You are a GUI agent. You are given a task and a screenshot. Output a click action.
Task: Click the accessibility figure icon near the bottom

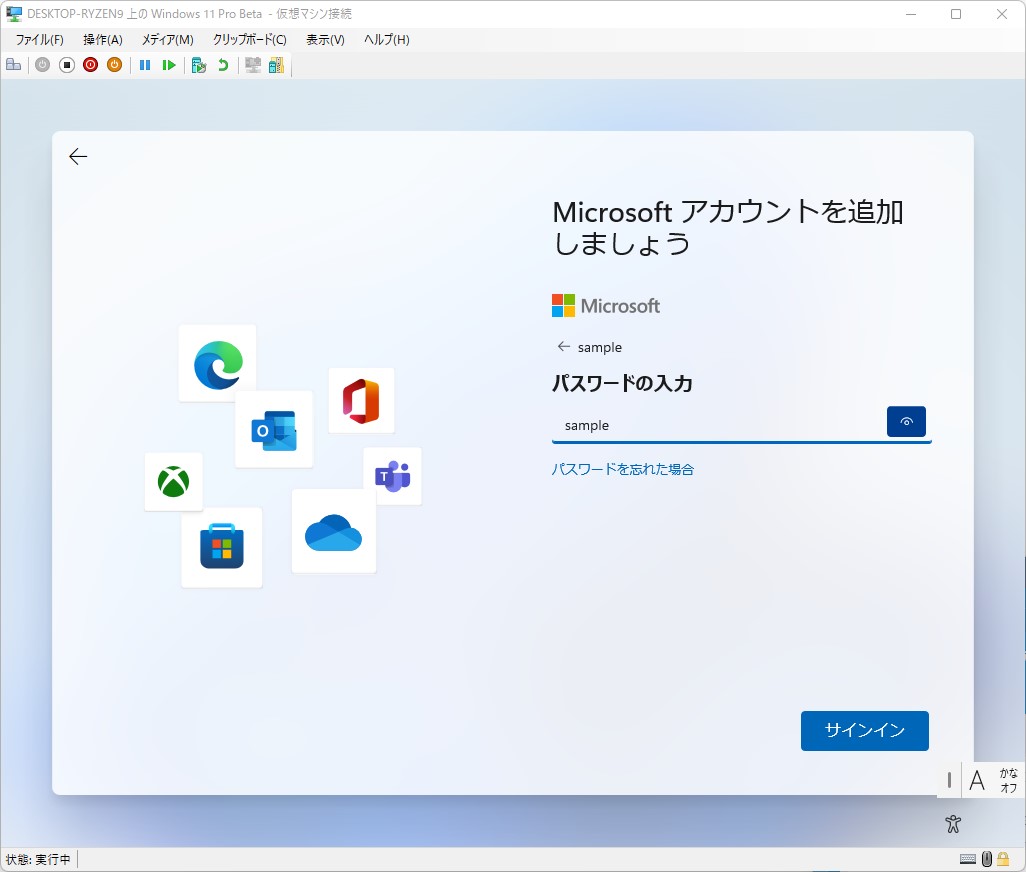coord(952,823)
